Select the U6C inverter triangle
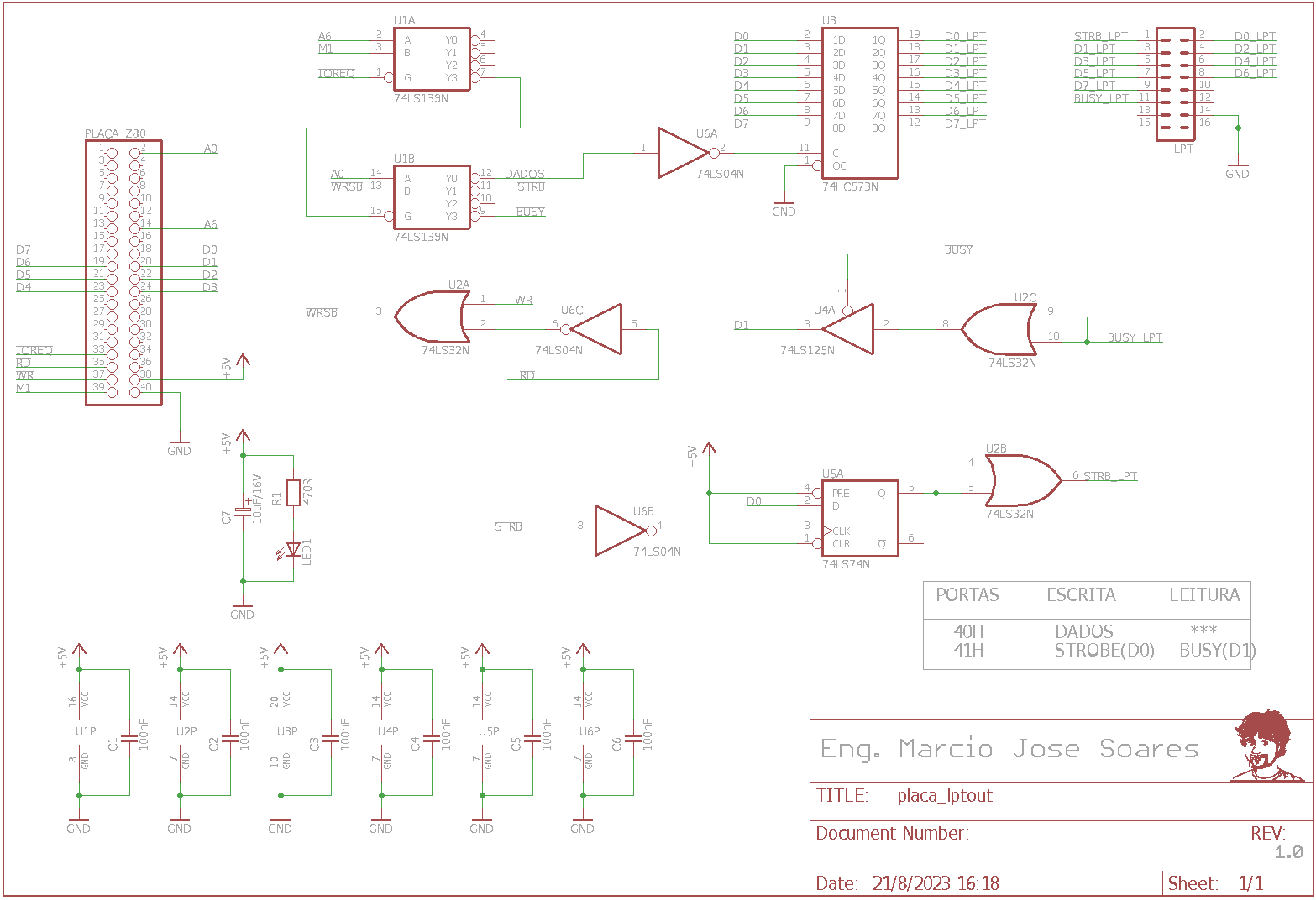 [598, 329]
